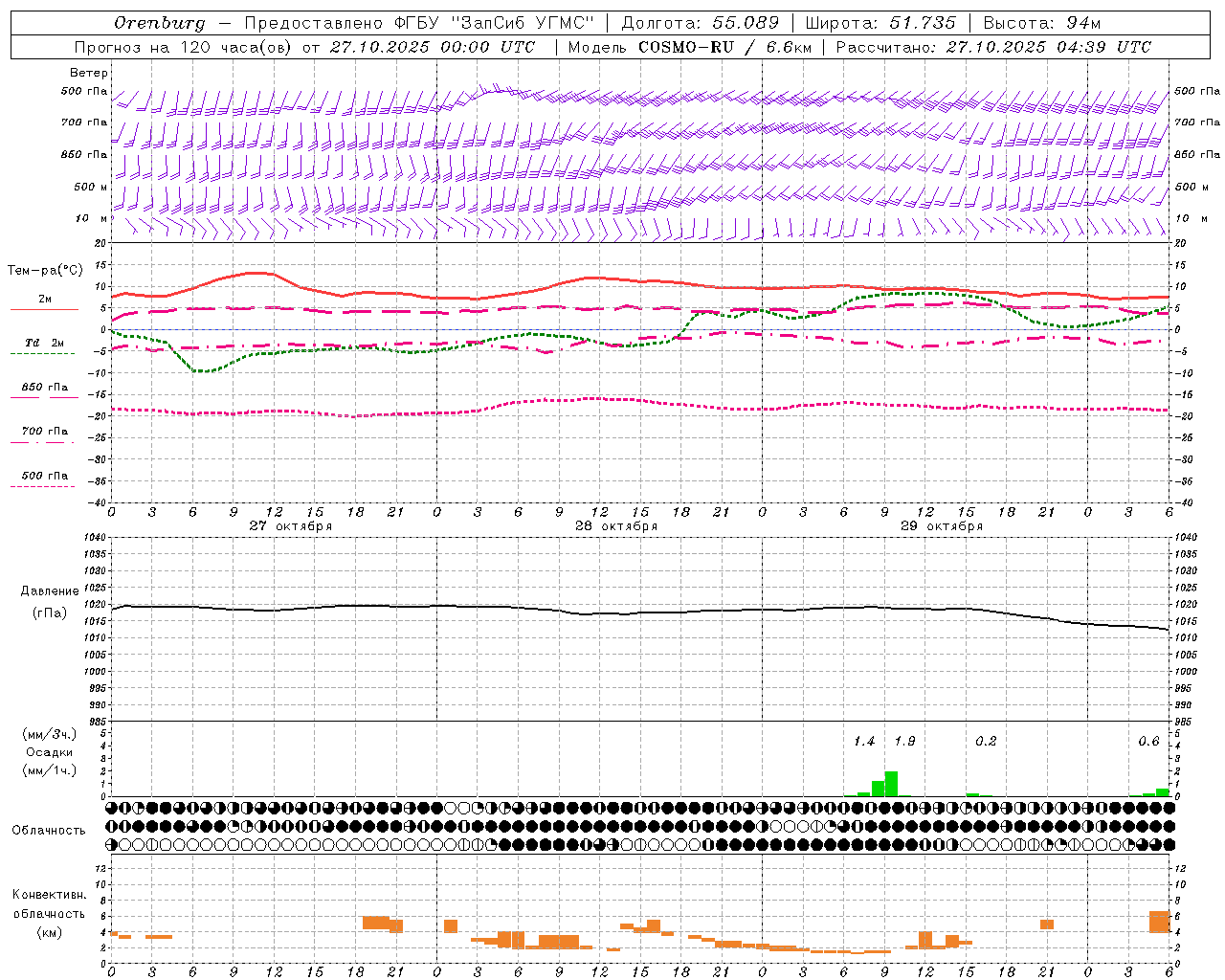The height and width of the screenshot is (980, 1225).
Task: Click the Облачность cloud cover label
Action: tap(49, 831)
